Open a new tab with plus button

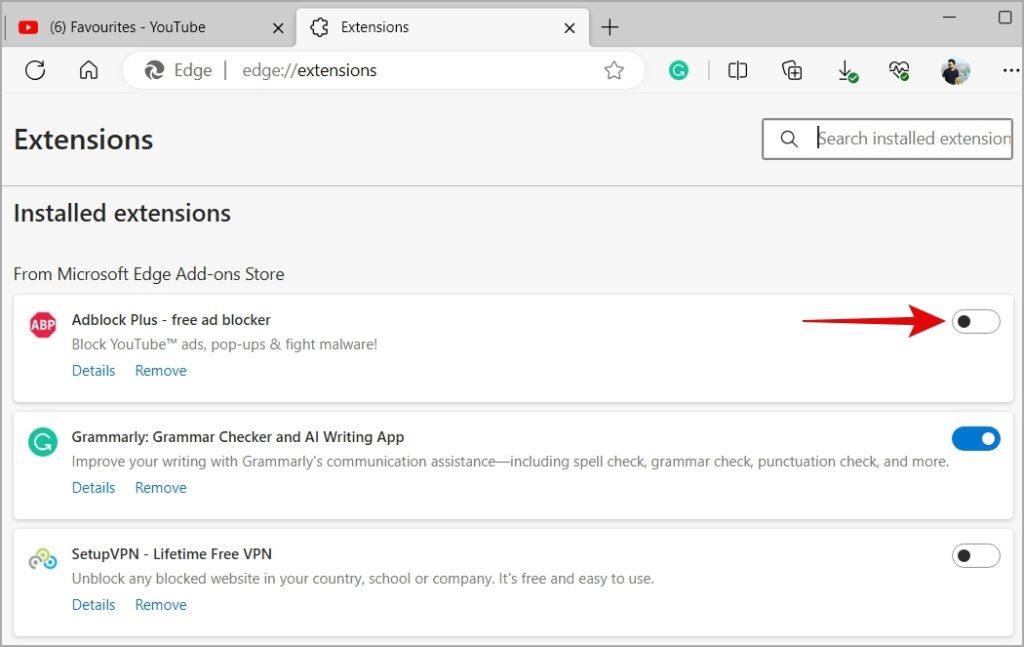point(609,27)
